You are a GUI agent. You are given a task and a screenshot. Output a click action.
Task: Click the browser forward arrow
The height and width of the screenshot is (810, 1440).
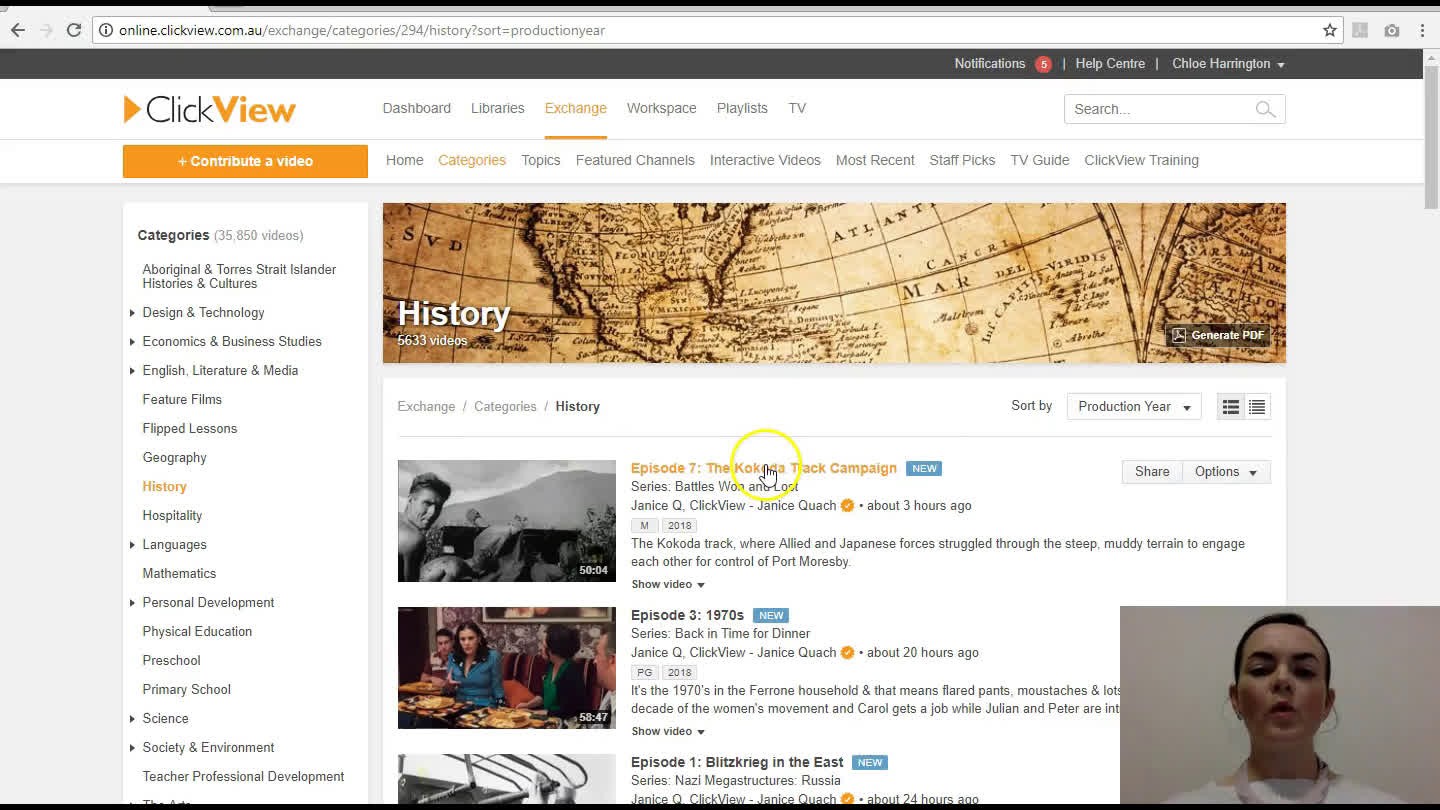(46, 30)
